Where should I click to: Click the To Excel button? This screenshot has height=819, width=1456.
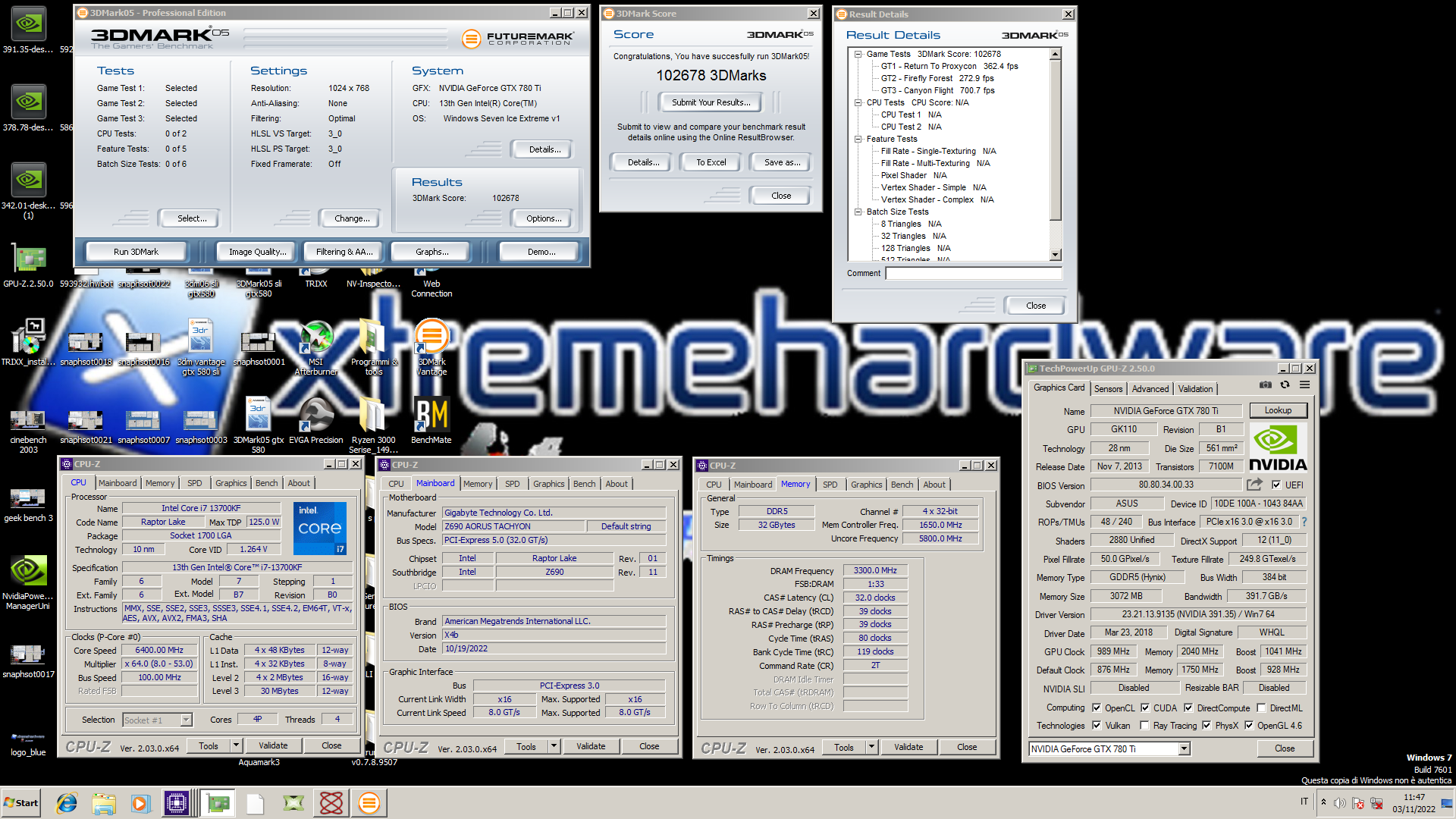(x=711, y=162)
